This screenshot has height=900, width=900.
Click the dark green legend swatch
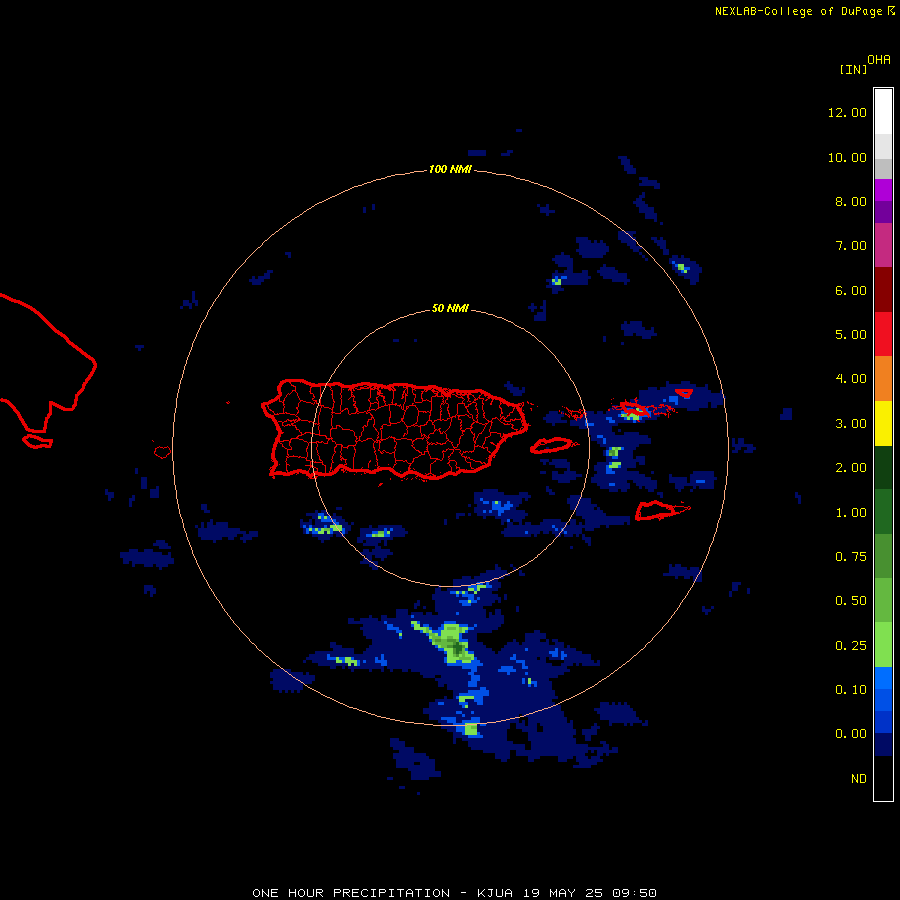pos(883,467)
